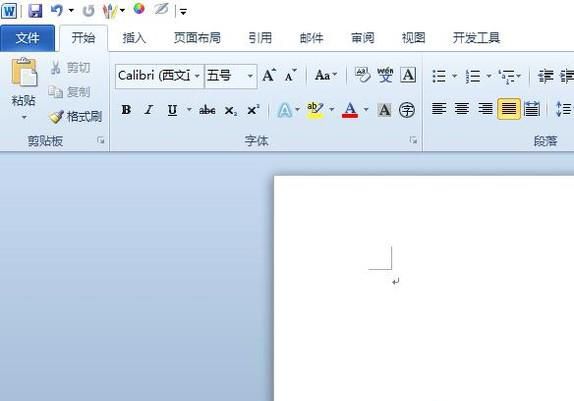The width and height of the screenshot is (574, 401).
Task: Toggle Bold formatting
Action: (x=126, y=110)
